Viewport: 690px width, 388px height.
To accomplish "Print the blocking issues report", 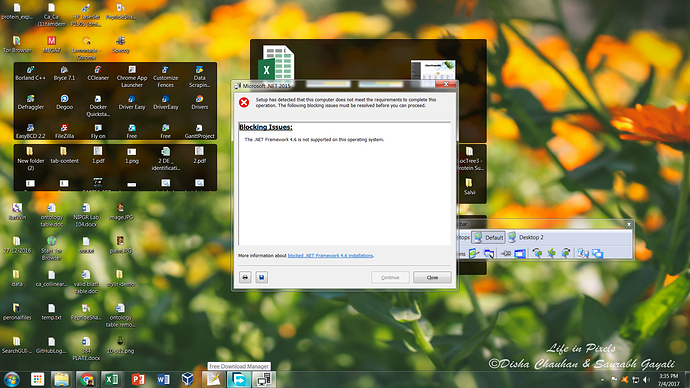I will tap(245, 277).
